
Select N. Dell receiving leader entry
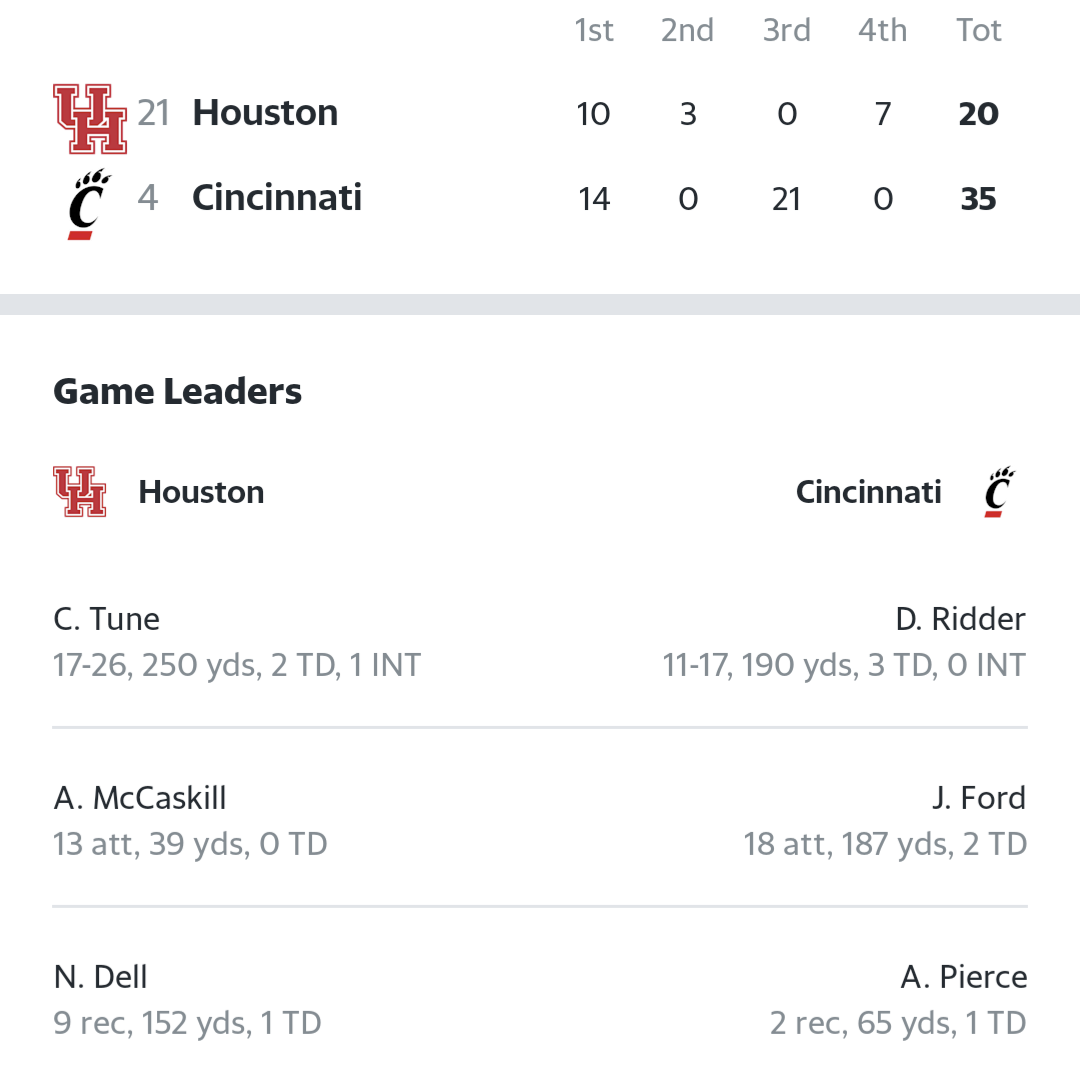[187, 1000]
